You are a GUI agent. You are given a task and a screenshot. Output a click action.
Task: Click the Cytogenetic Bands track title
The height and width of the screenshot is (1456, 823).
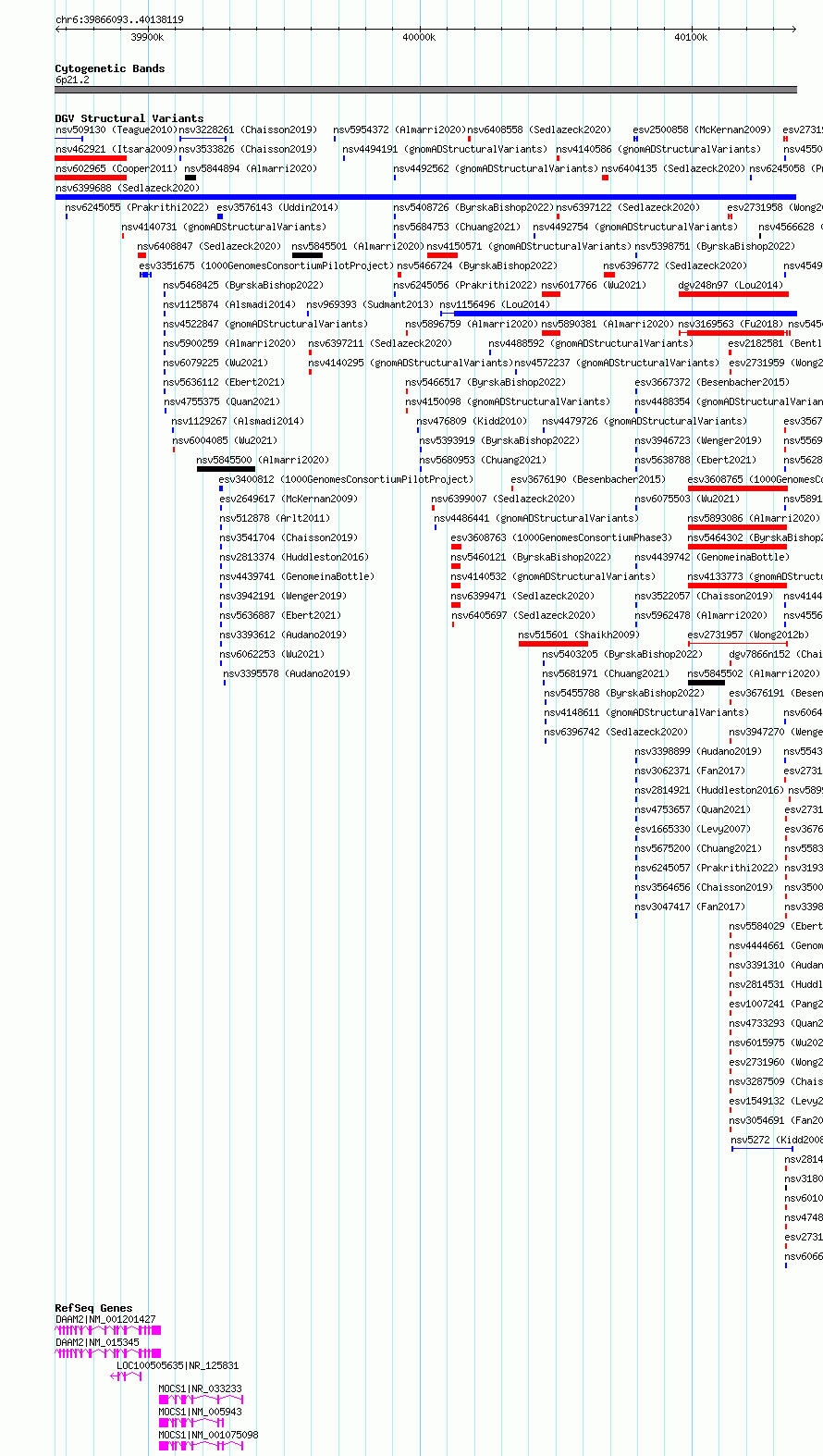click(110, 68)
